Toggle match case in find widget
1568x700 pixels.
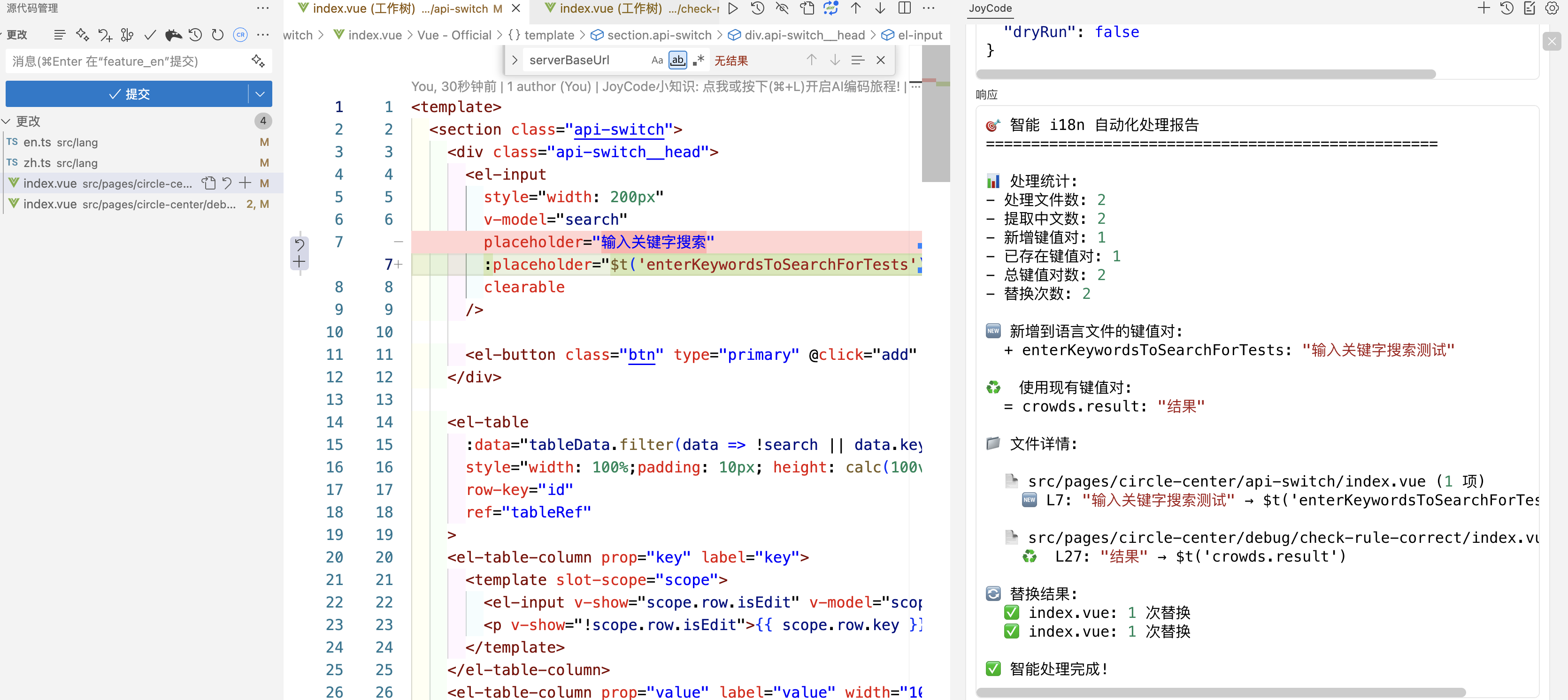coord(657,60)
